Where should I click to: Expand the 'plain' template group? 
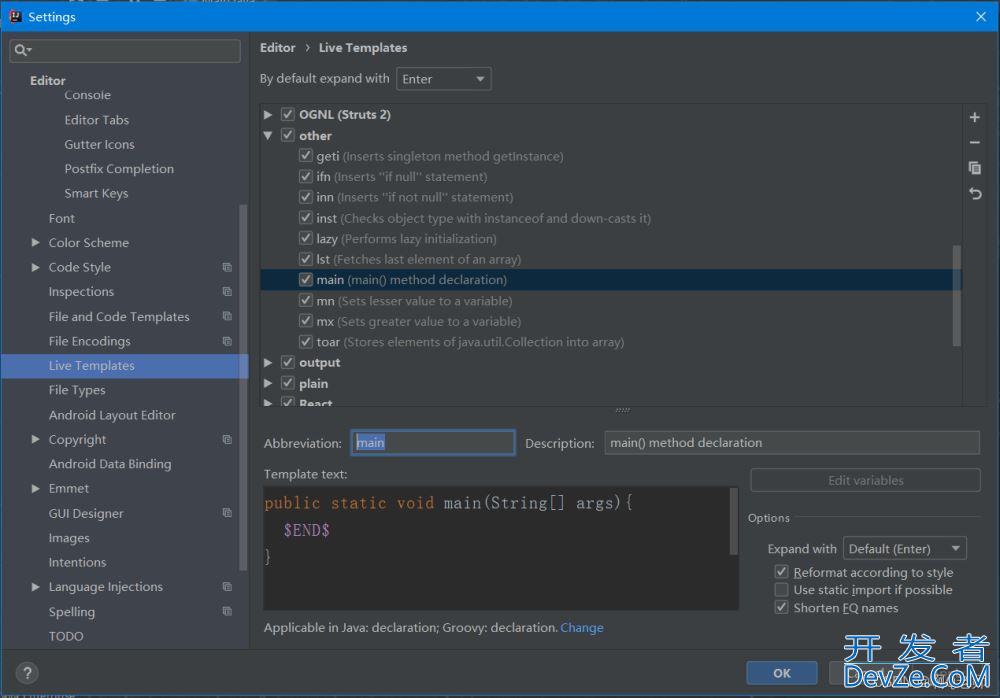[x=268, y=383]
